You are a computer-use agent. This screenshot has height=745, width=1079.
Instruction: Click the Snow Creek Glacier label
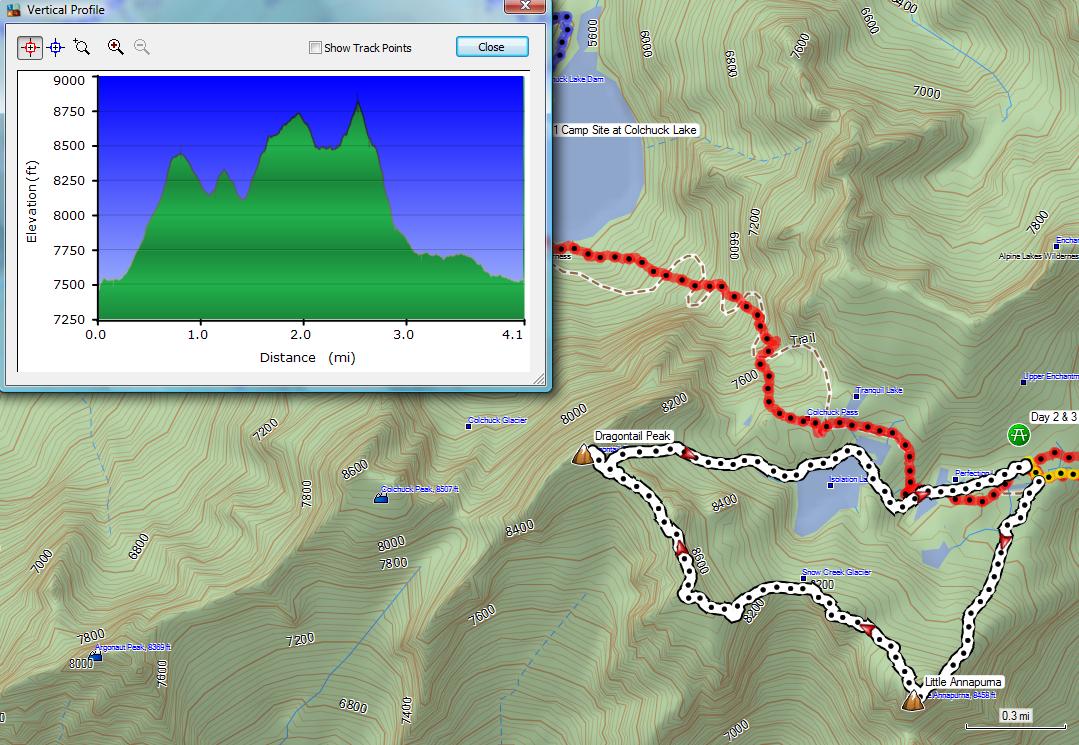(x=837, y=572)
